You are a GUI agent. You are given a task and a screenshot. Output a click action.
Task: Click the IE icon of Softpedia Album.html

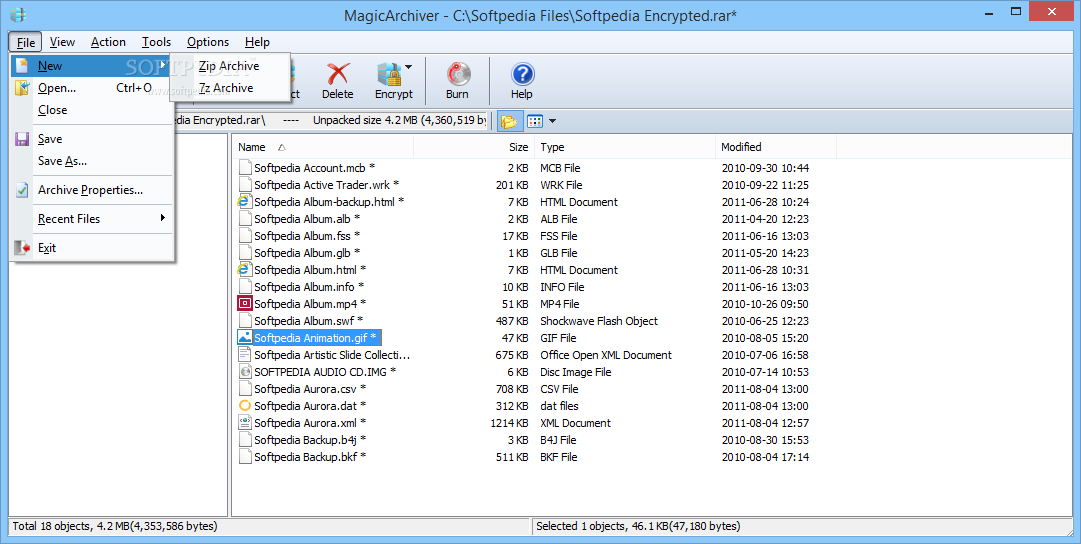pos(244,270)
